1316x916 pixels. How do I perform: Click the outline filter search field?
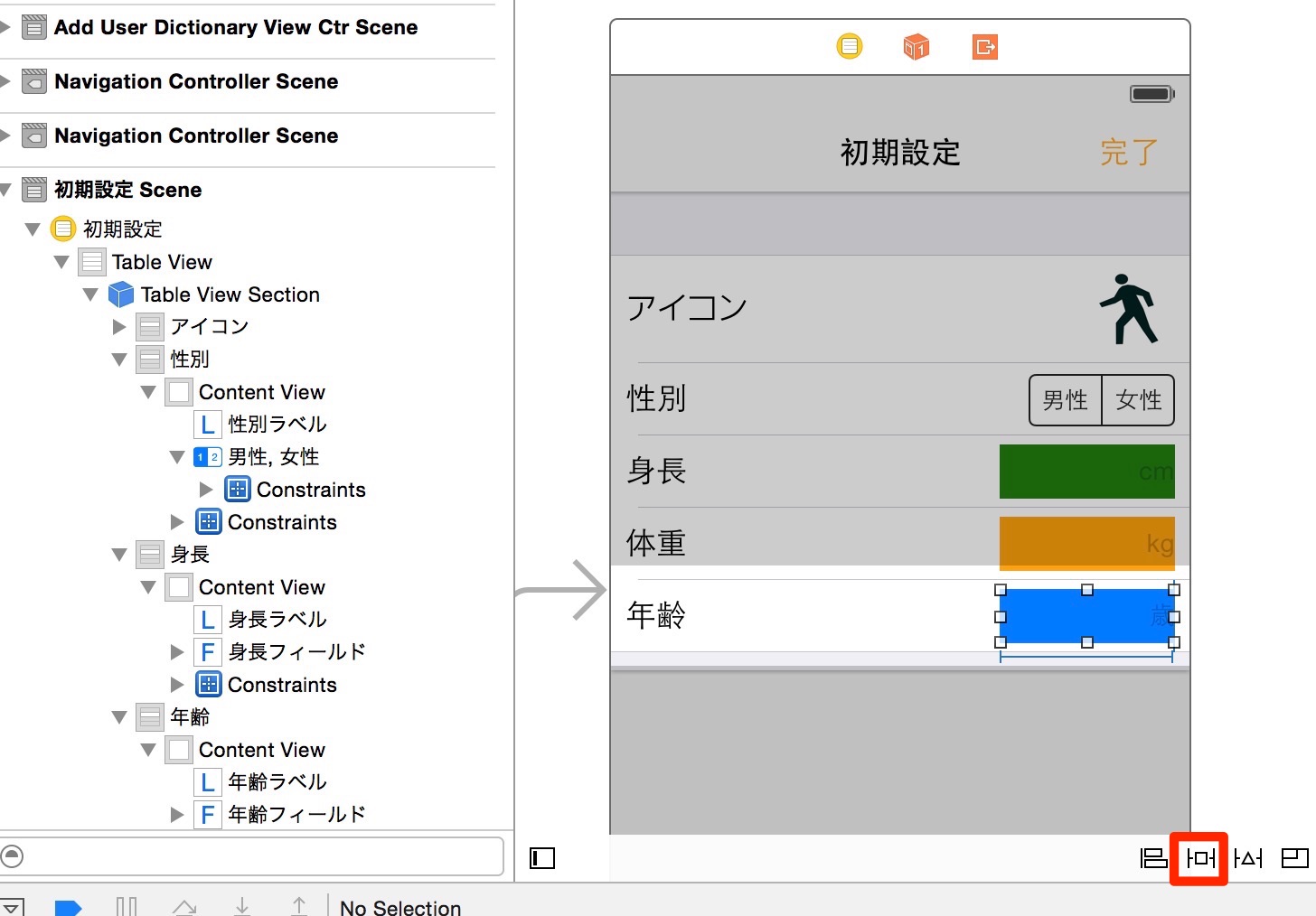point(251,855)
